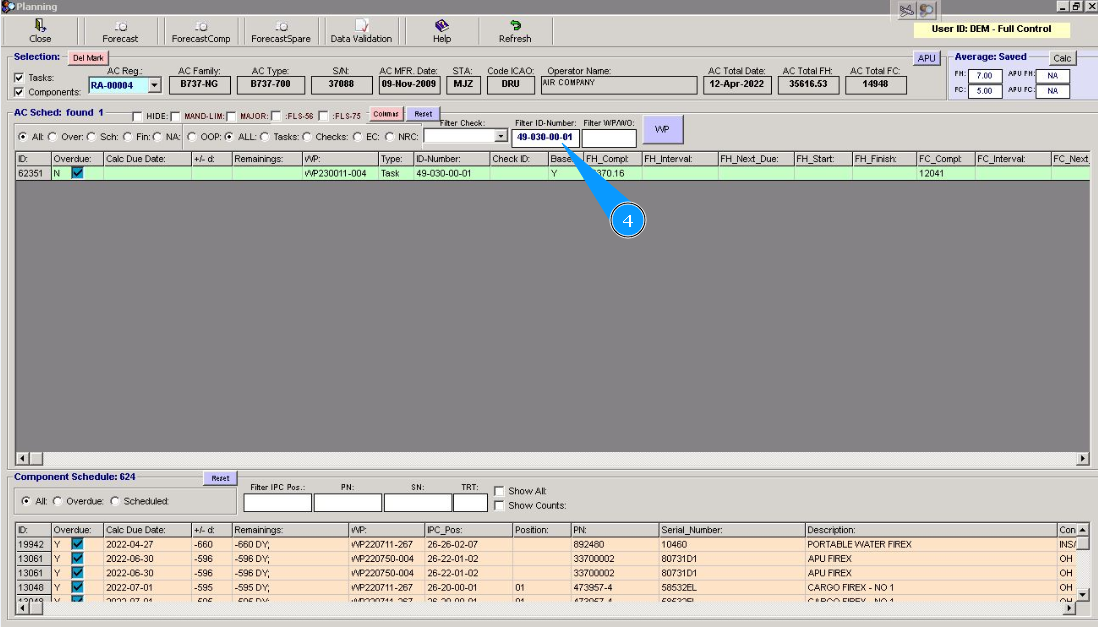This screenshot has height=629, width=1098.
Task: Open the Help book icon
Action: 441,26
